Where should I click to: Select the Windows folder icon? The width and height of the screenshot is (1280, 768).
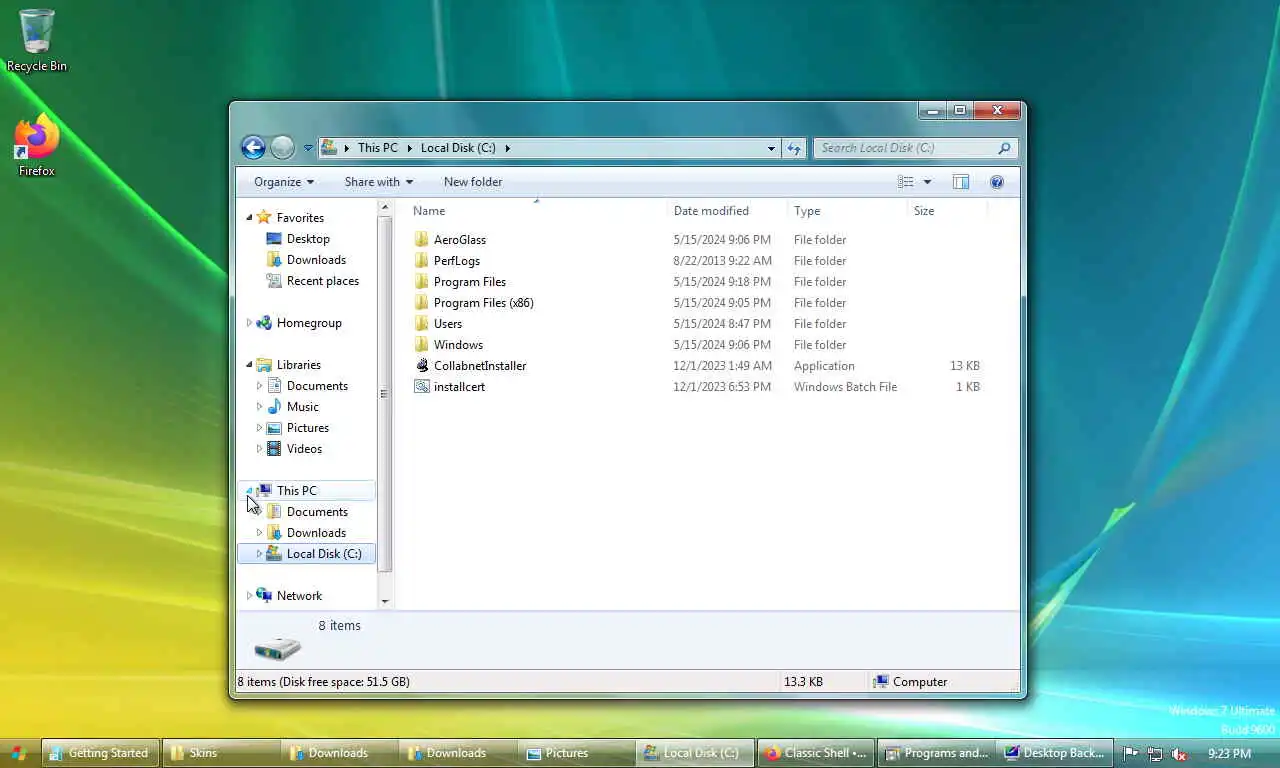click(422, 345)
